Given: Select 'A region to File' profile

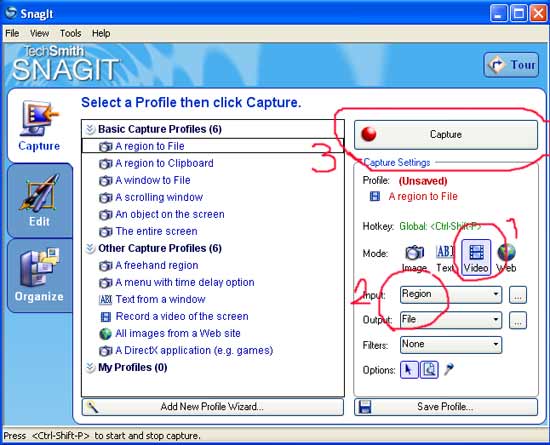Looking at the screenshot, I should tap(213, 146).
